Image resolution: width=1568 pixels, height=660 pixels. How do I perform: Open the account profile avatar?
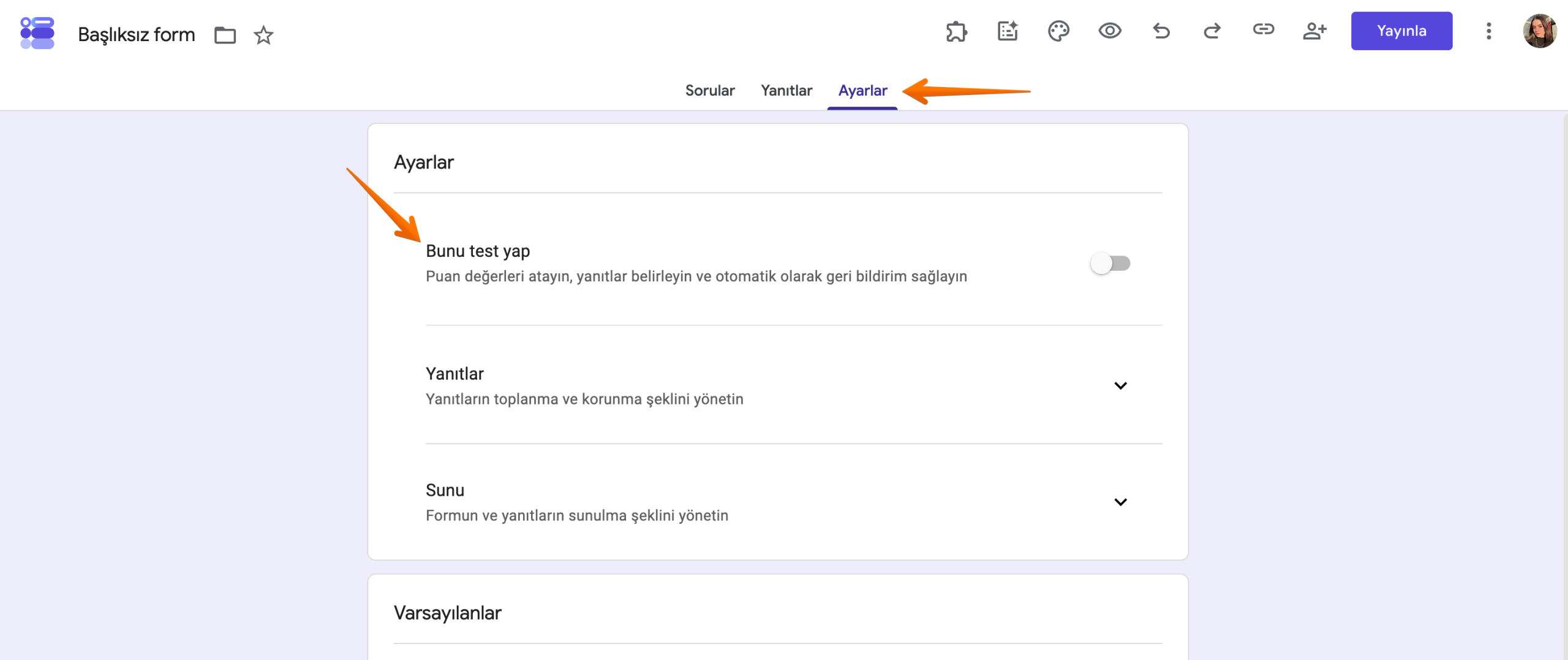(x=1540, y=31)
